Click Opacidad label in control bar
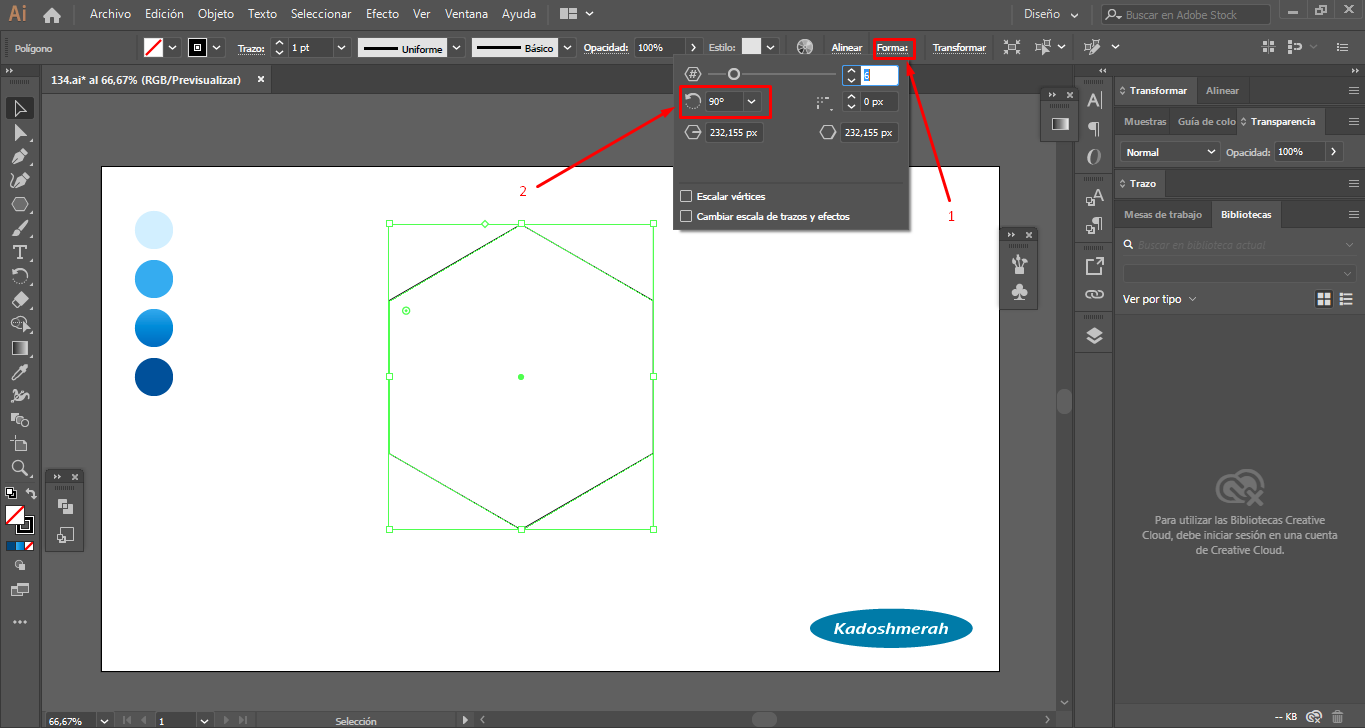1365x728 pixels. pyautogui.click(x=605, y=47)
